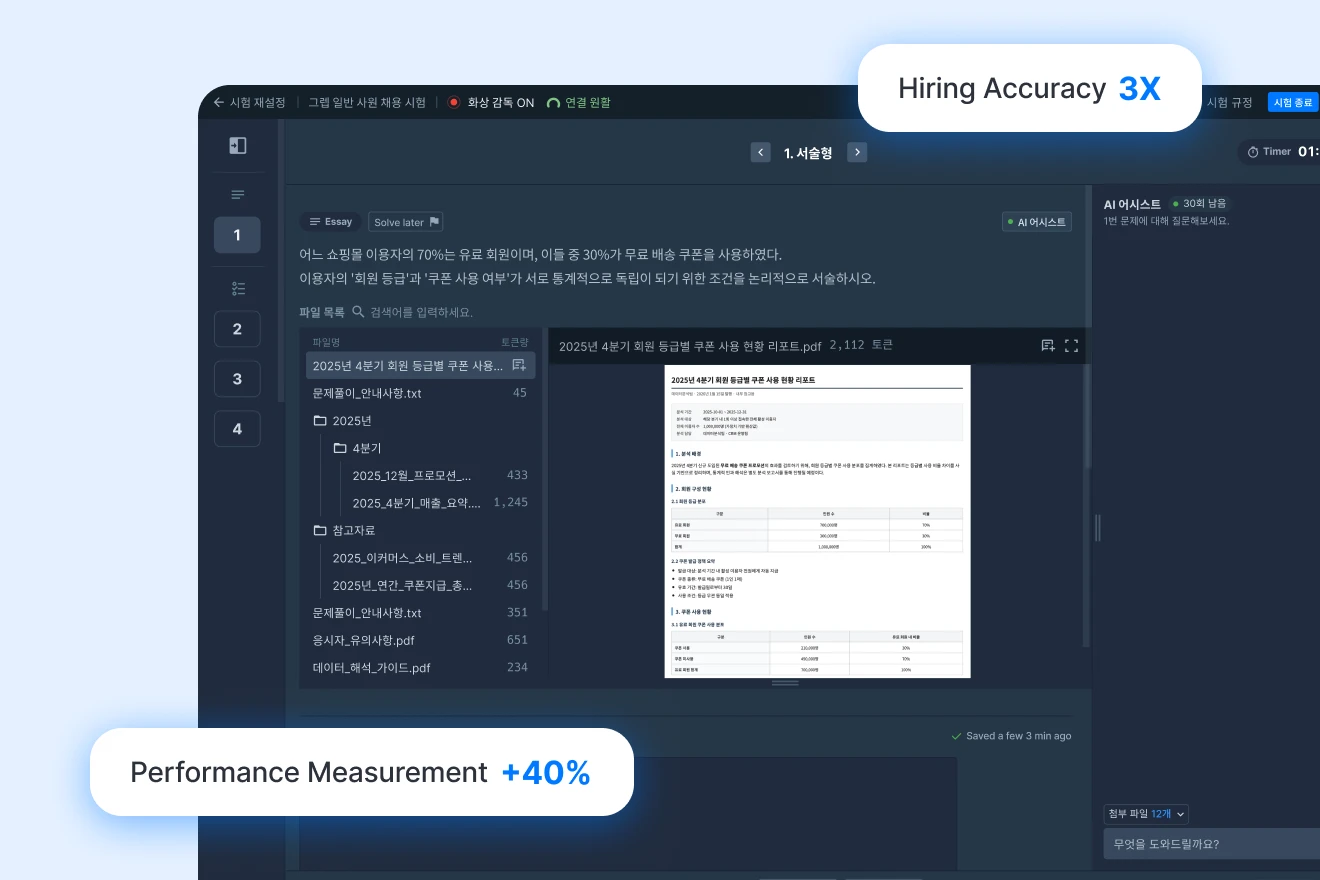This screenshot has width=1320, height=880.
Task: Click the red recording indicator for 화상 감독
Action: coord(454,102)
